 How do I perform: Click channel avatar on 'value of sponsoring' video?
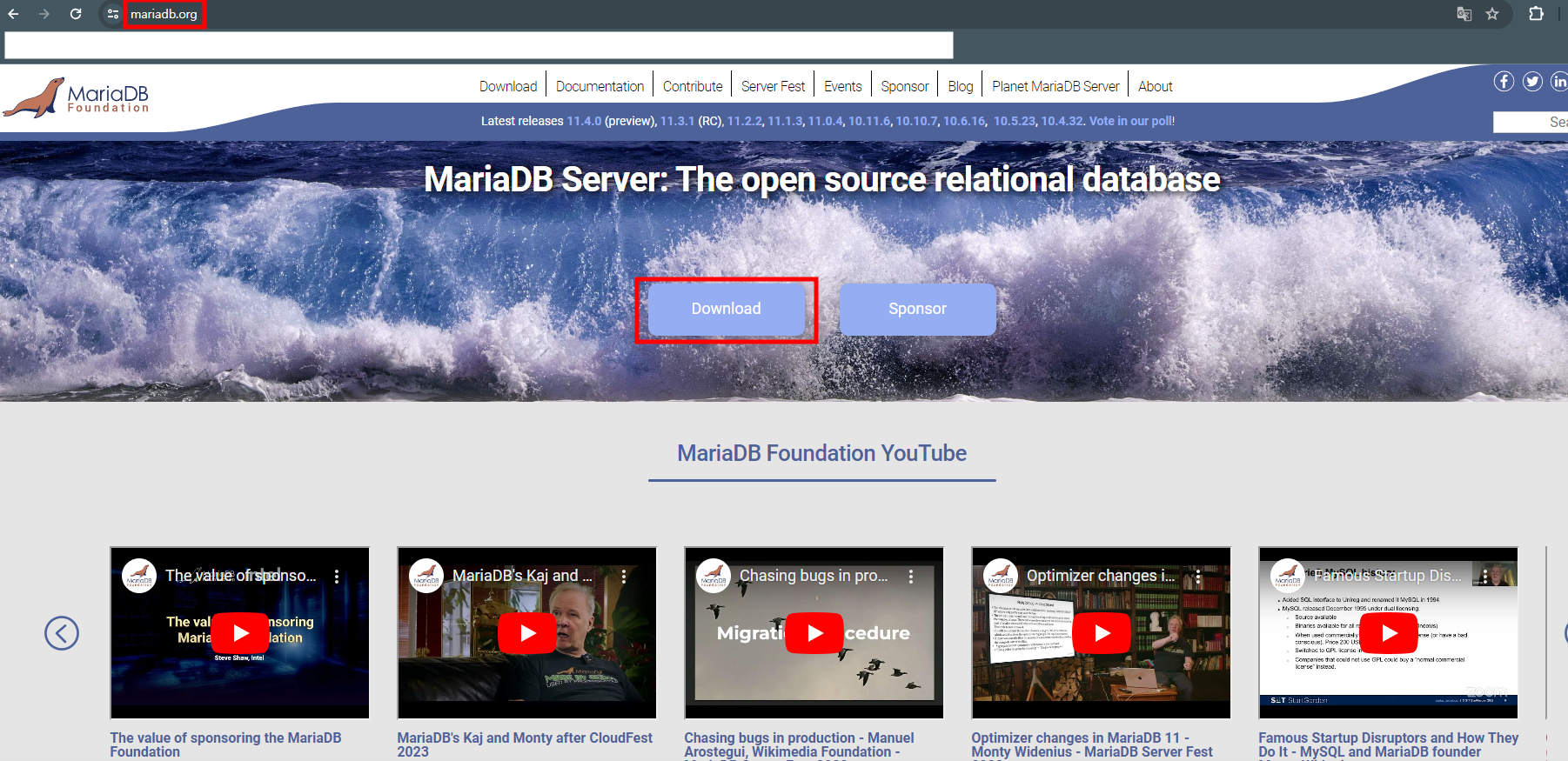tap(139, 576)
